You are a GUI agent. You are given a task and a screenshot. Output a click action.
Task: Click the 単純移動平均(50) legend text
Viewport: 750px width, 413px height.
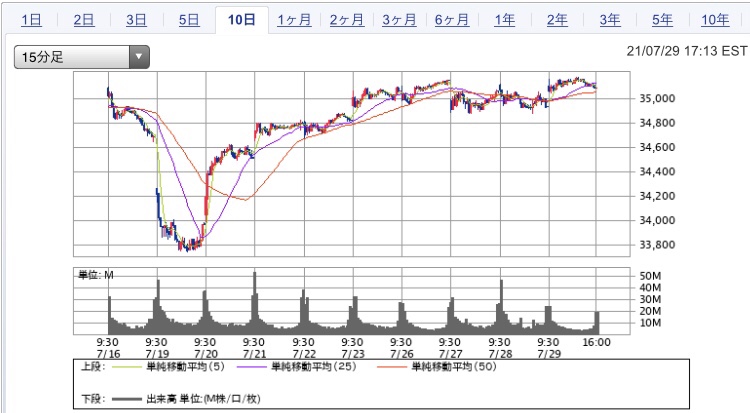[454, 367]
